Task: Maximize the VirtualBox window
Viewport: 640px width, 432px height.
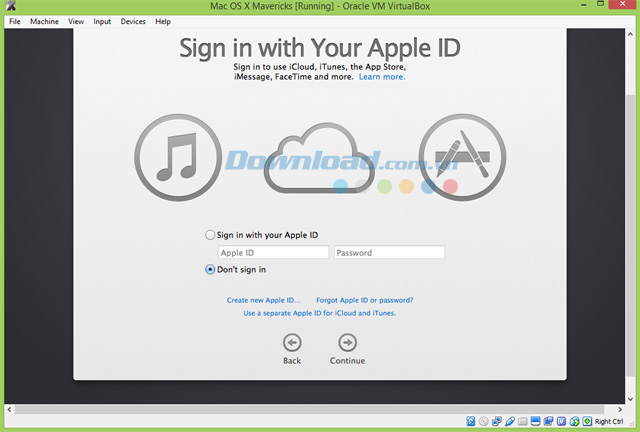Action: [600, 4]
